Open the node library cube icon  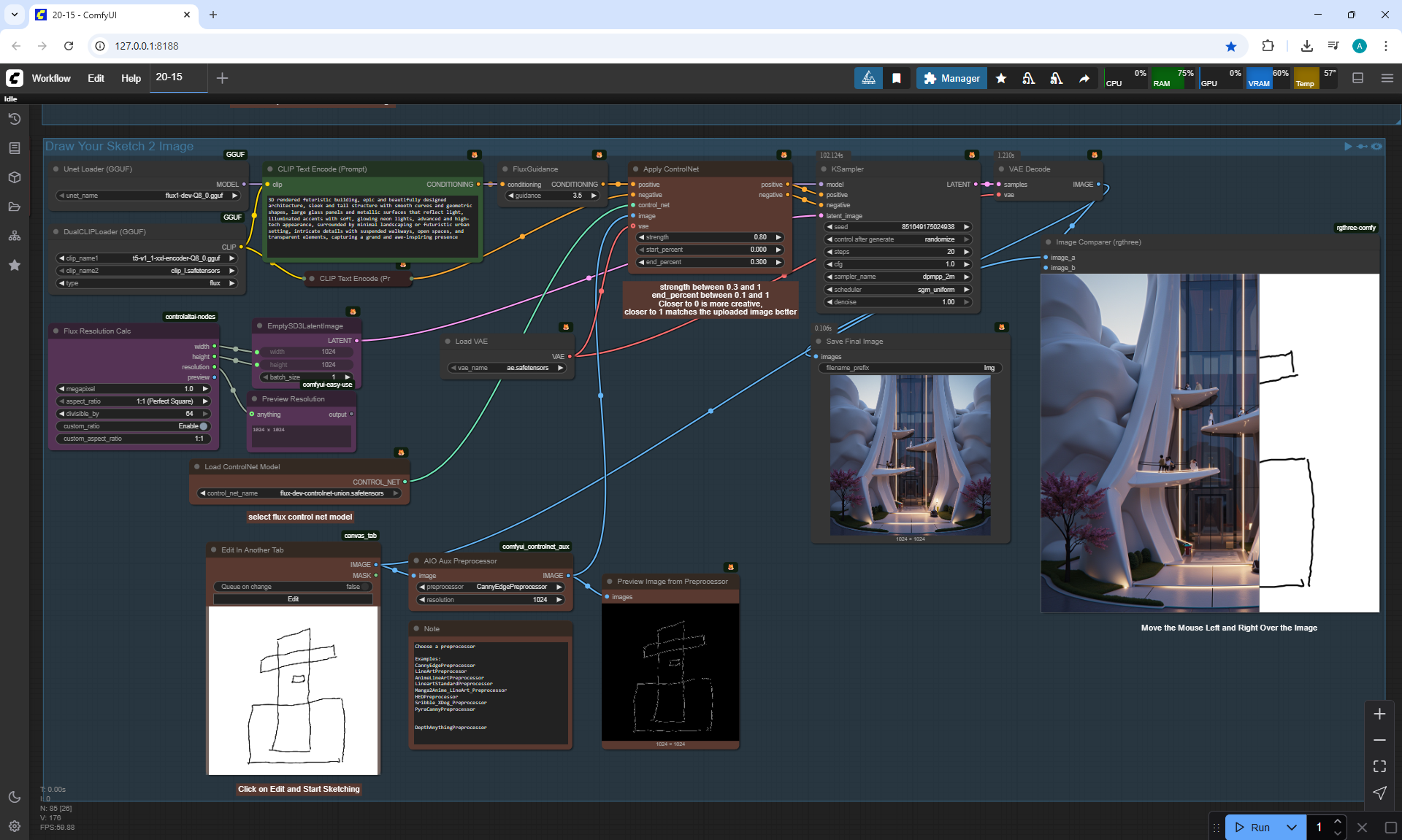tap(15, 177)
